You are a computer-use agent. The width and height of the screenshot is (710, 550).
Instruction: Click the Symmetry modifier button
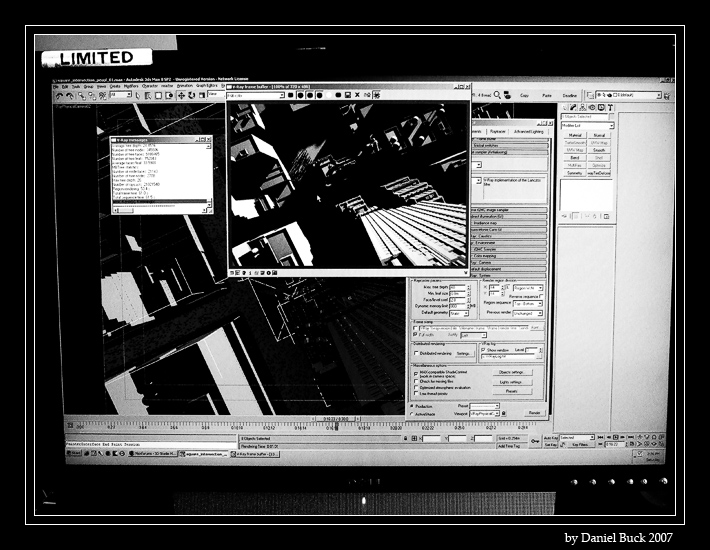pyautogui.click(x=575, y=172)
